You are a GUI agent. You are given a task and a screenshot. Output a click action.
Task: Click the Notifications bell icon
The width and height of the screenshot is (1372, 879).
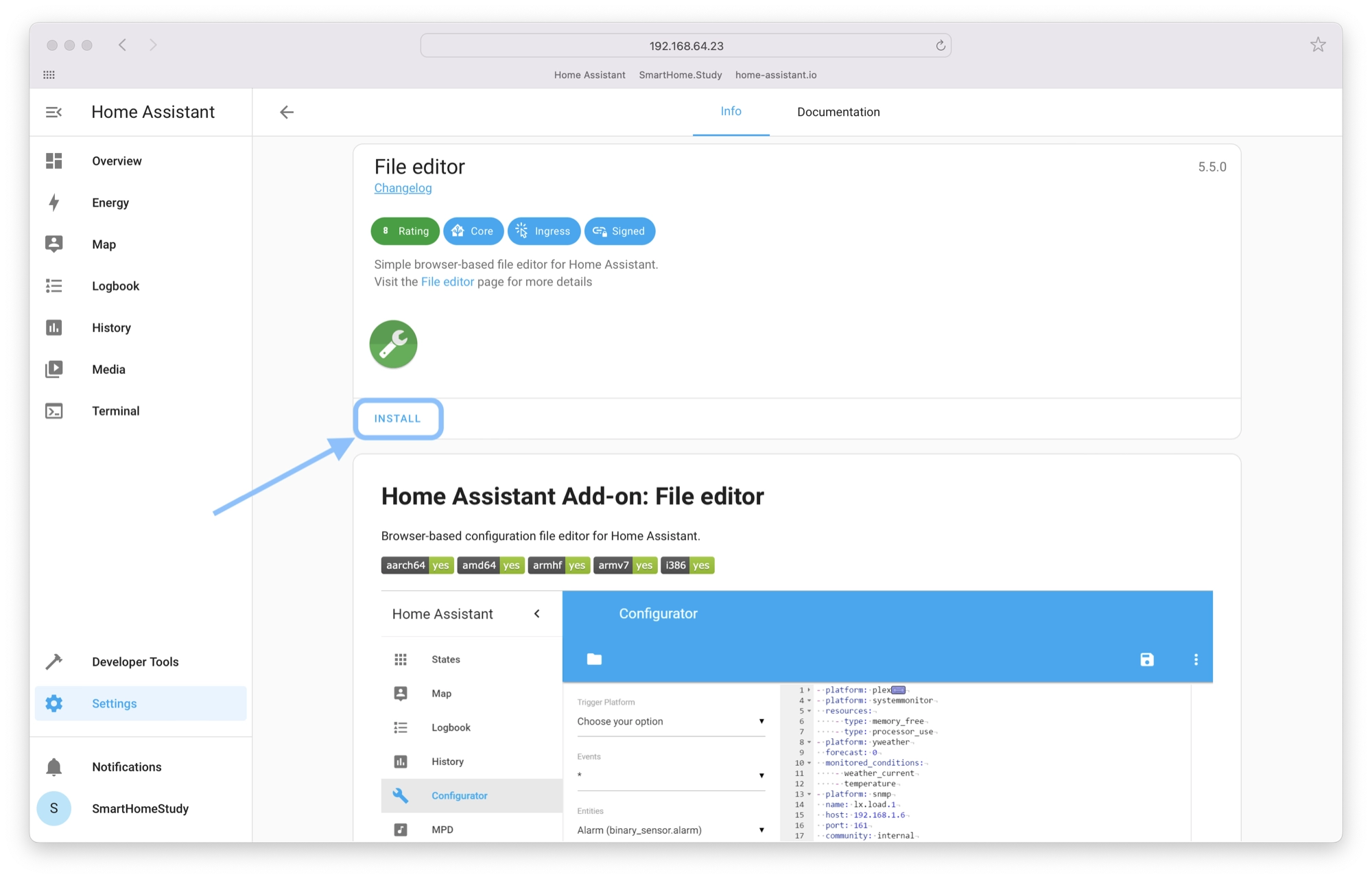point(54,767)
